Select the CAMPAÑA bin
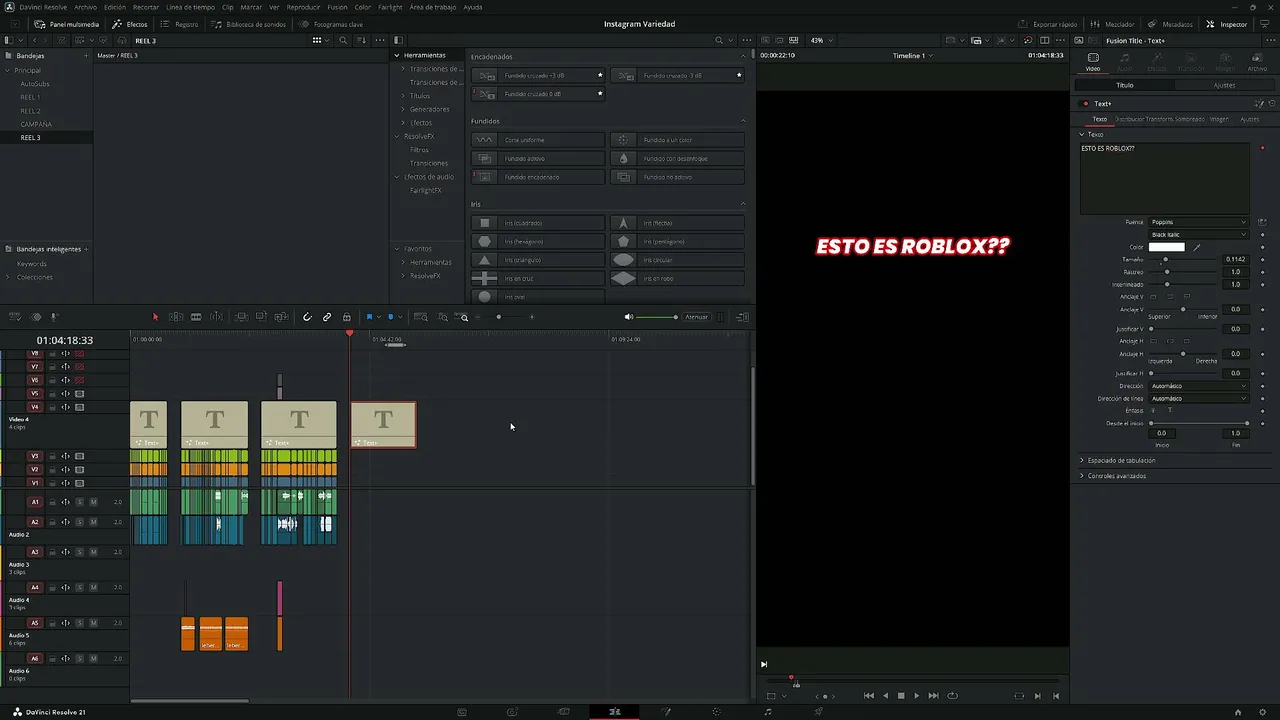The image size is (1280, 720). point(36,124)
